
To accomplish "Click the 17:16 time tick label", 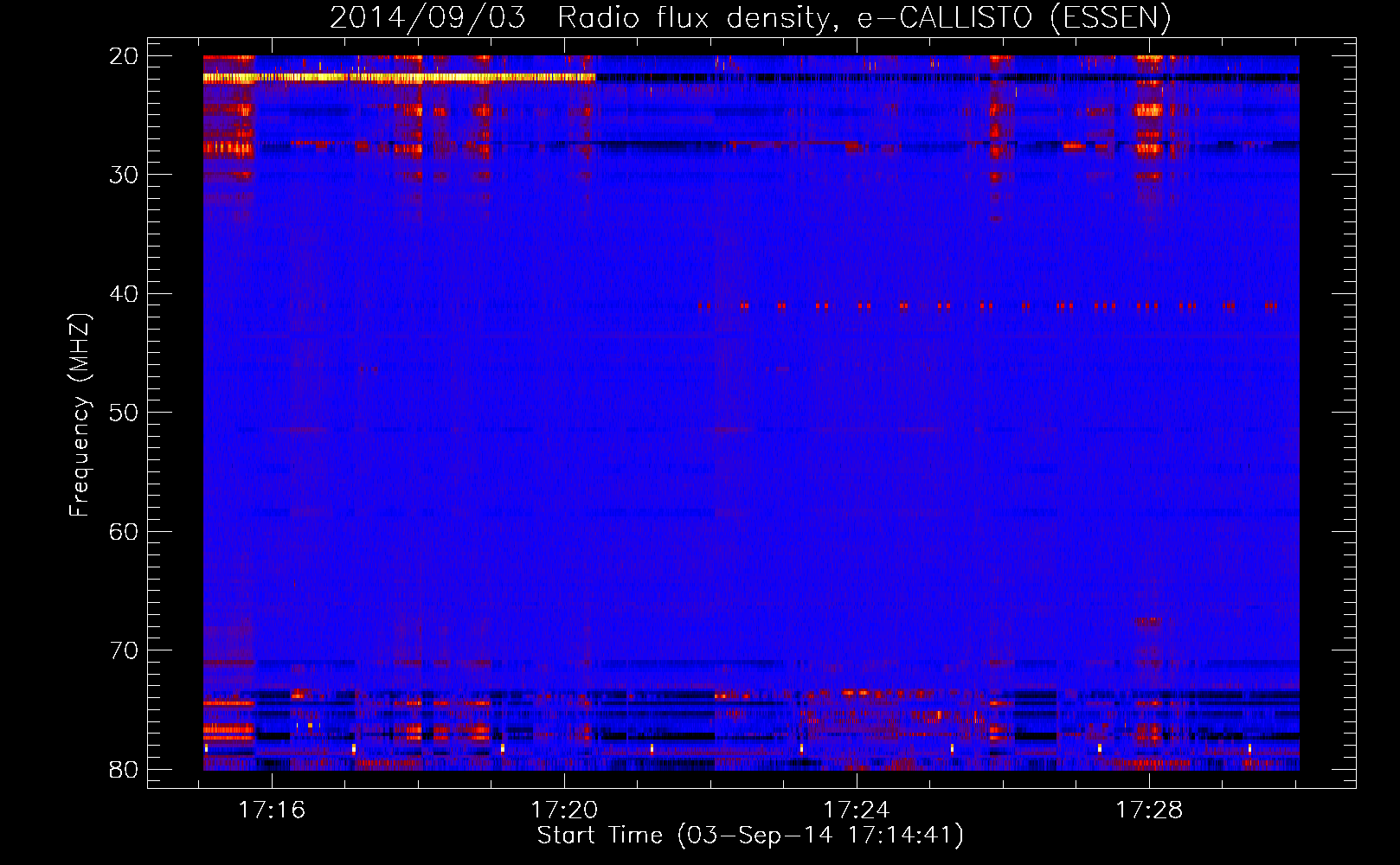I will coord(273,811).
